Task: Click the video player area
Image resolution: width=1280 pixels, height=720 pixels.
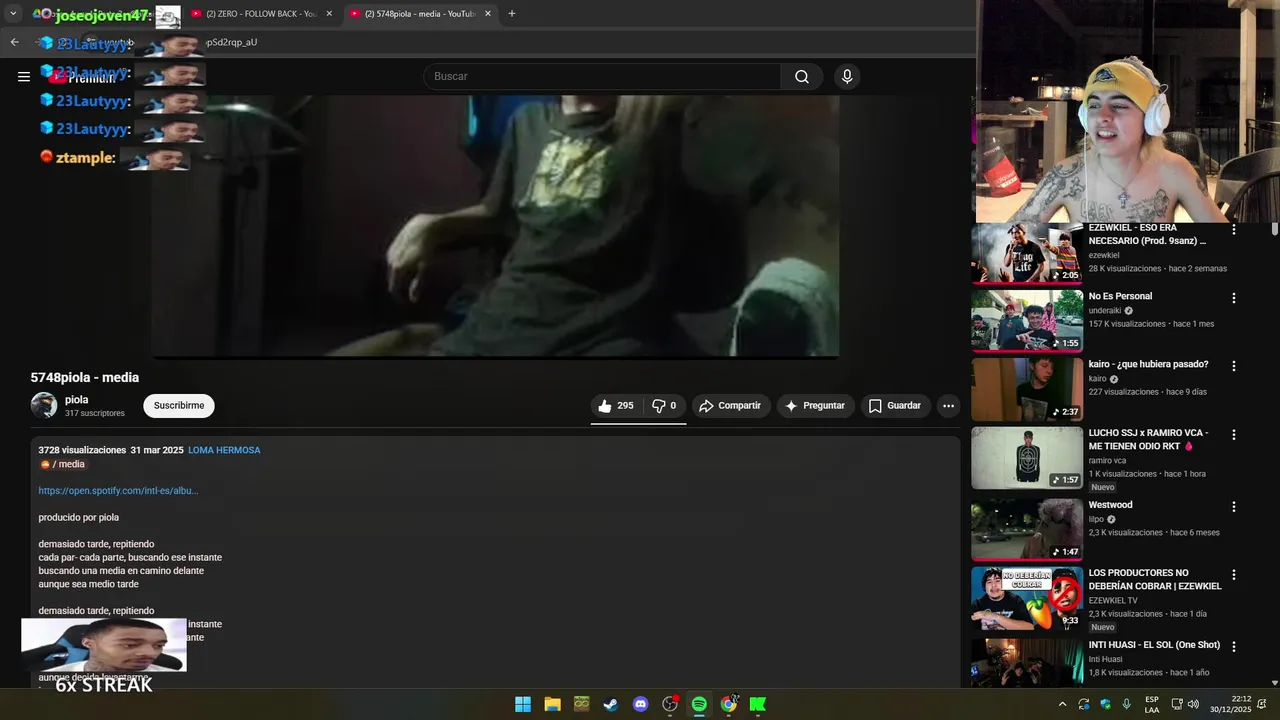Action: point(495,226)
